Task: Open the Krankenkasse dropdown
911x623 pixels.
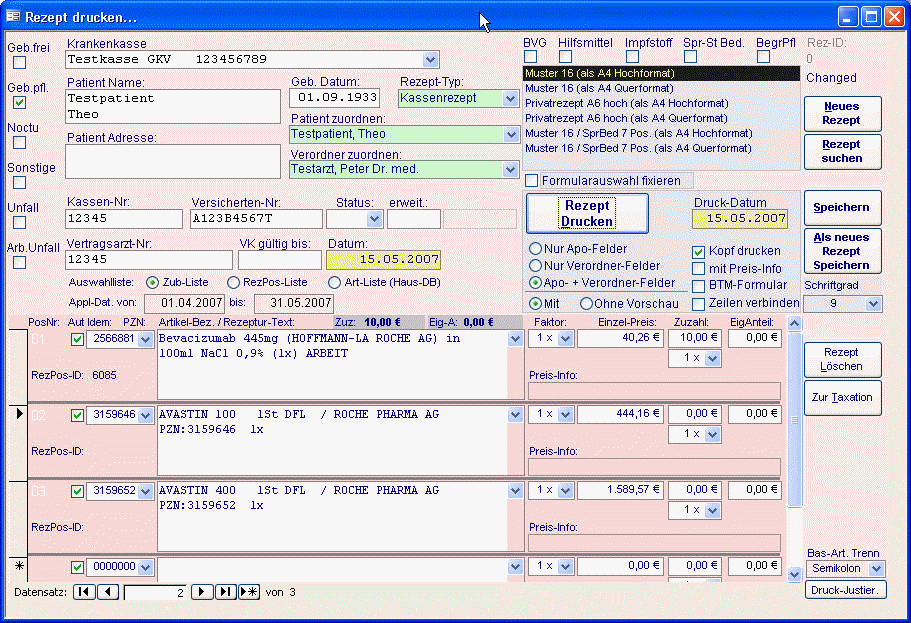Action: 430,59
